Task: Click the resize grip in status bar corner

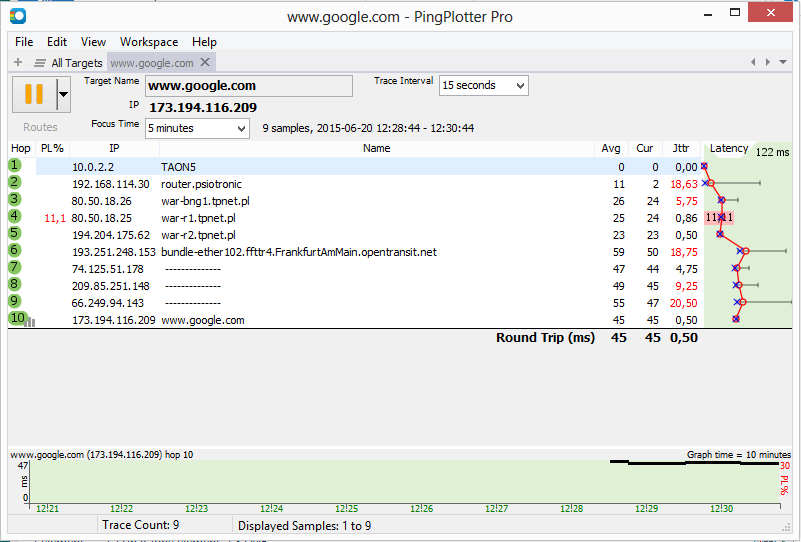Action: coord(786,528)
